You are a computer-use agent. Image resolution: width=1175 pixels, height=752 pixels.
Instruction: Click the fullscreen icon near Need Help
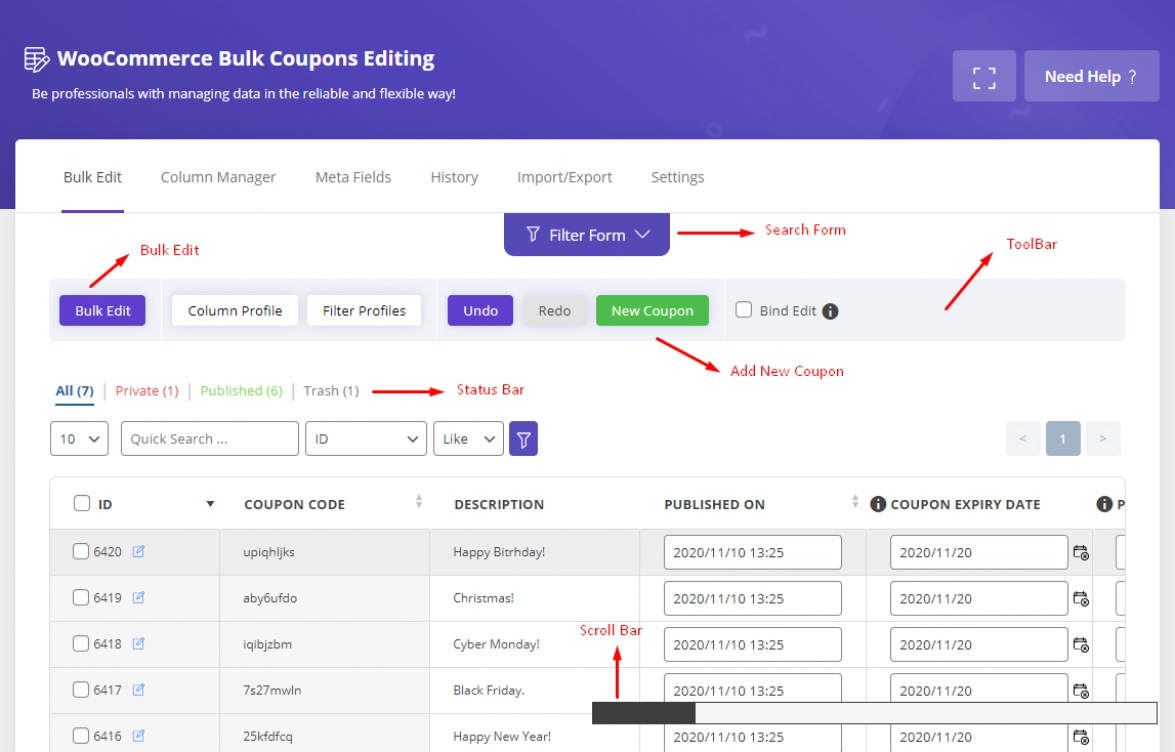click(983, 75)
